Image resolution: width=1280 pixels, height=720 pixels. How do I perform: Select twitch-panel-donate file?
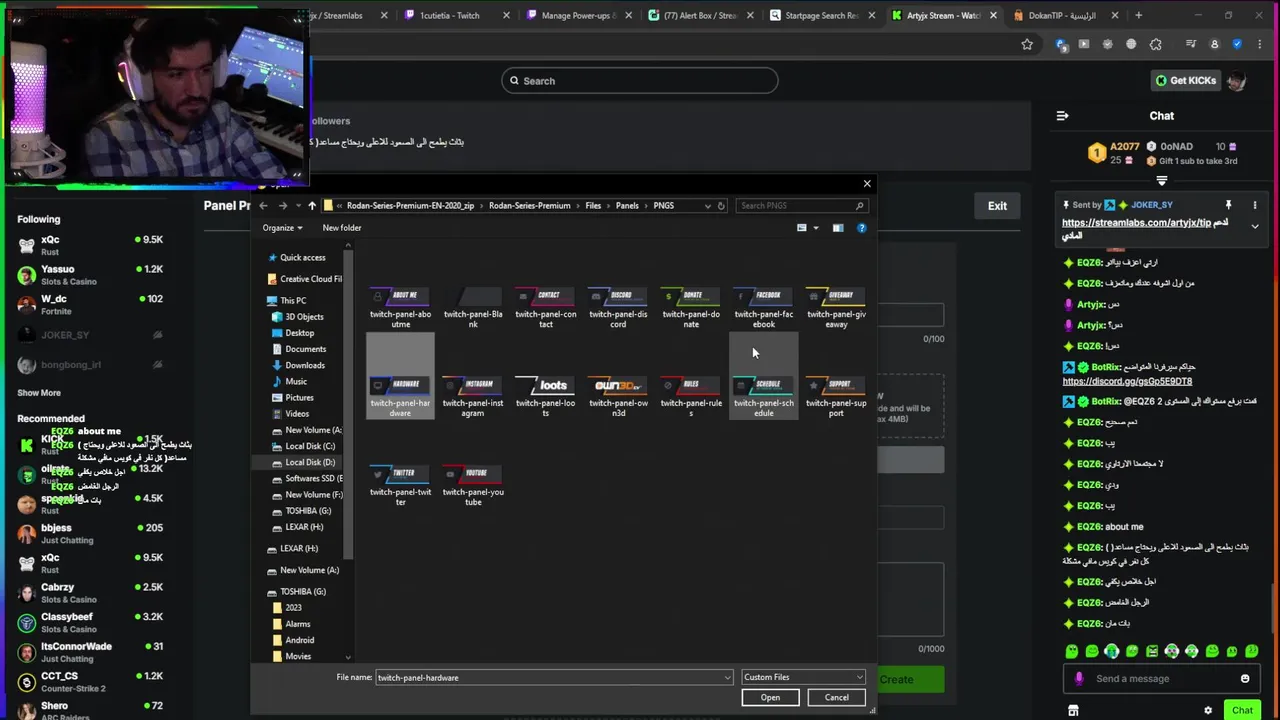[691, 308]
